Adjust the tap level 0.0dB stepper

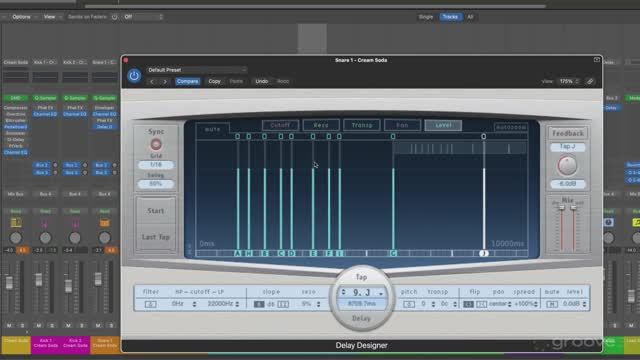(584, 304)
